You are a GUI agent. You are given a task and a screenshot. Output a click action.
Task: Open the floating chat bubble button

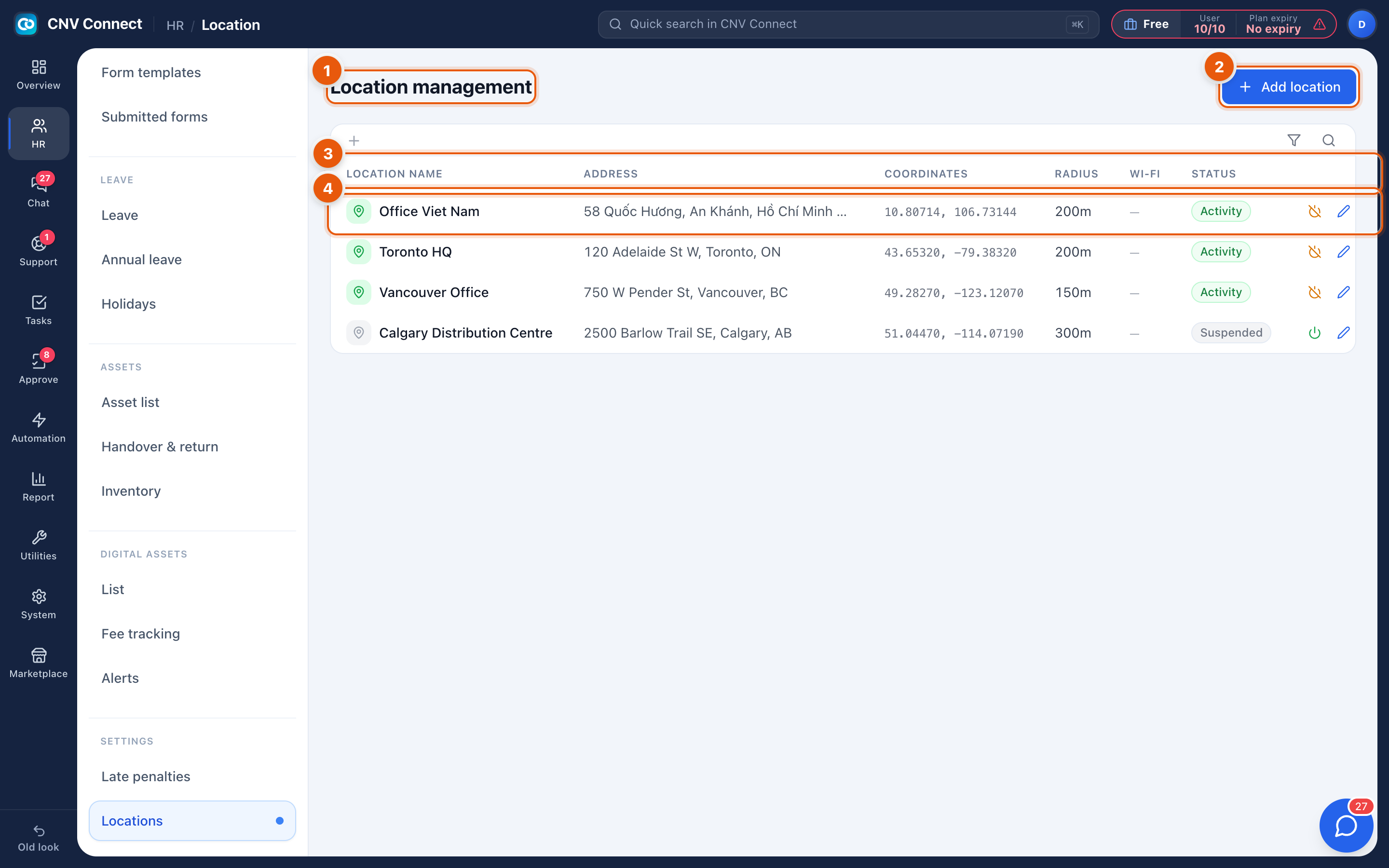[1346, 826]
